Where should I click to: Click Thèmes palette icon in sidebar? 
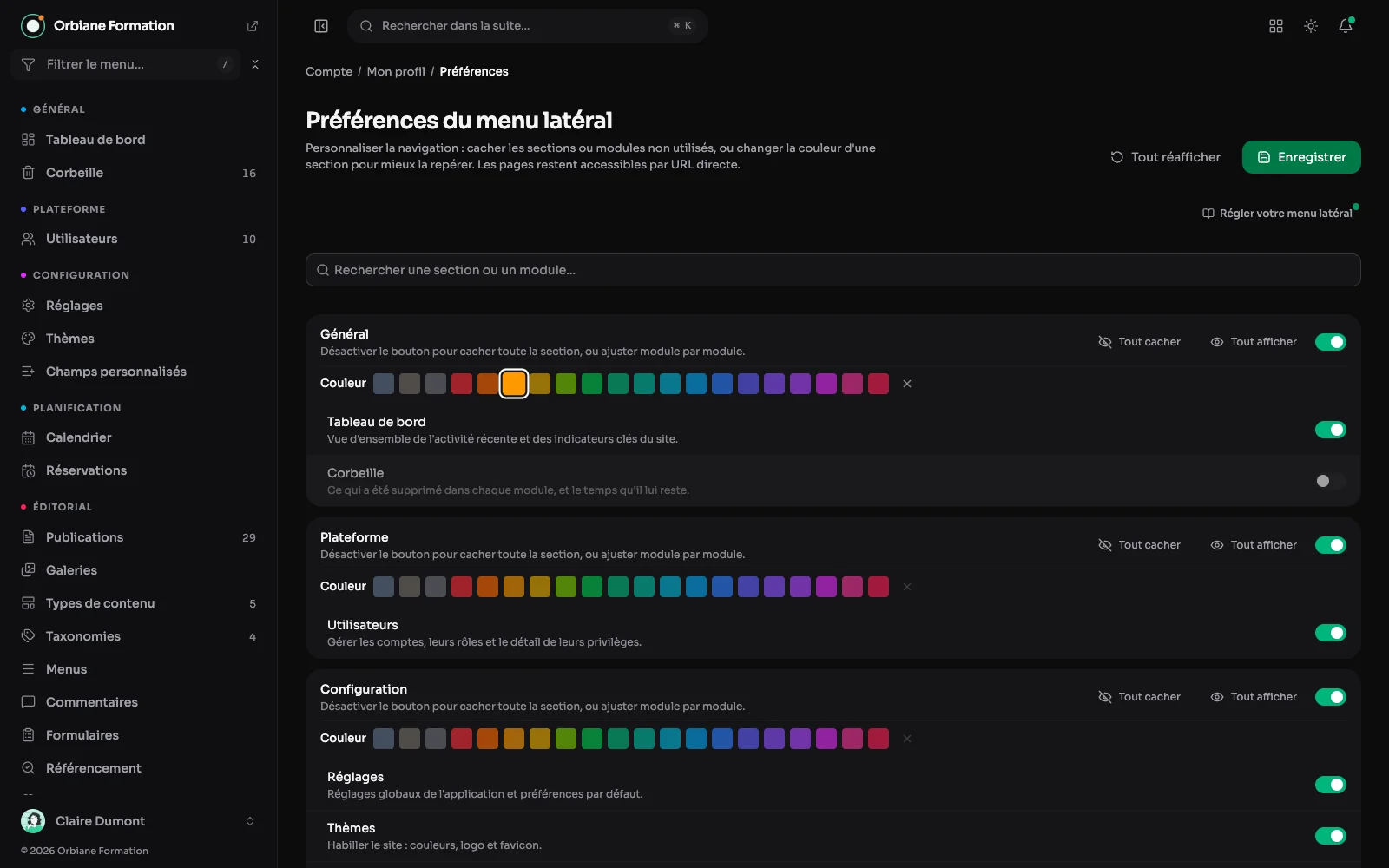[x=29, y=339]
